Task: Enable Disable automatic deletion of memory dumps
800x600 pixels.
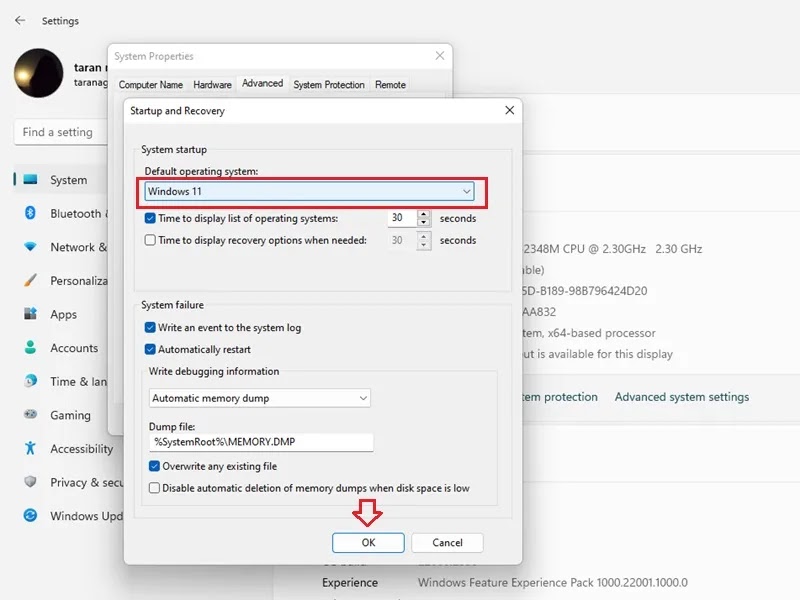Action: 154,488
